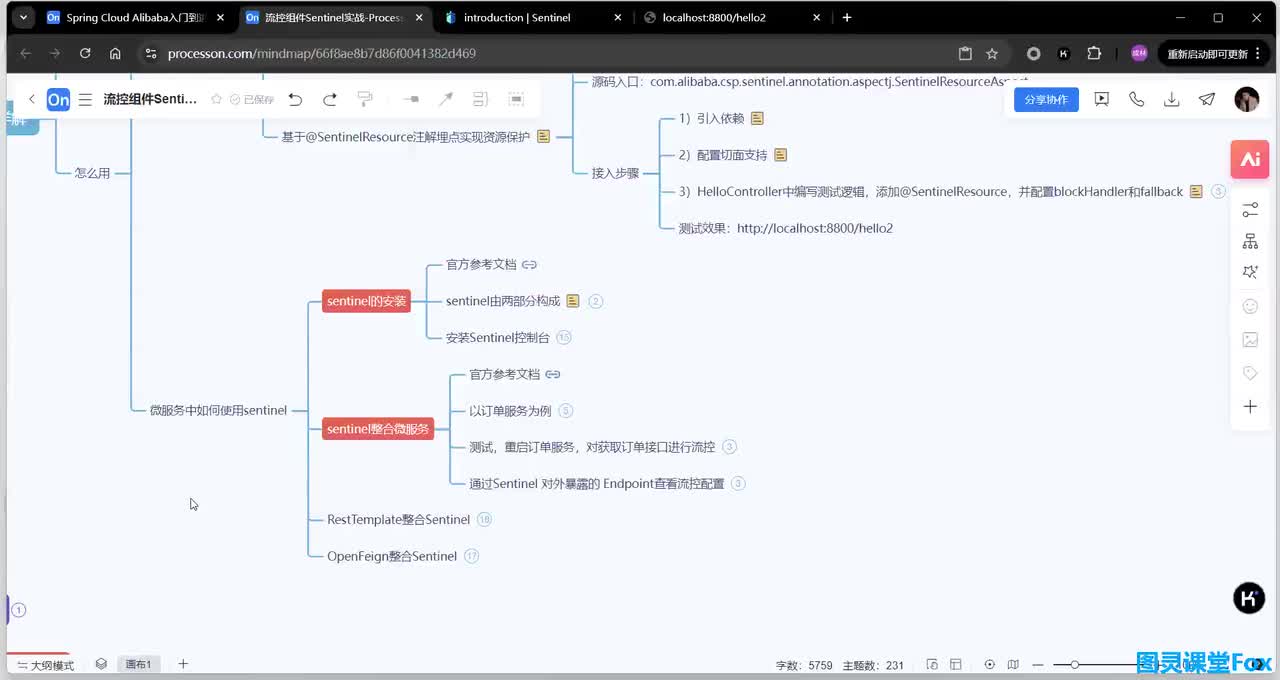
Task: Adjust the zoom slider handle
Action: click(x=1074, y=664)
